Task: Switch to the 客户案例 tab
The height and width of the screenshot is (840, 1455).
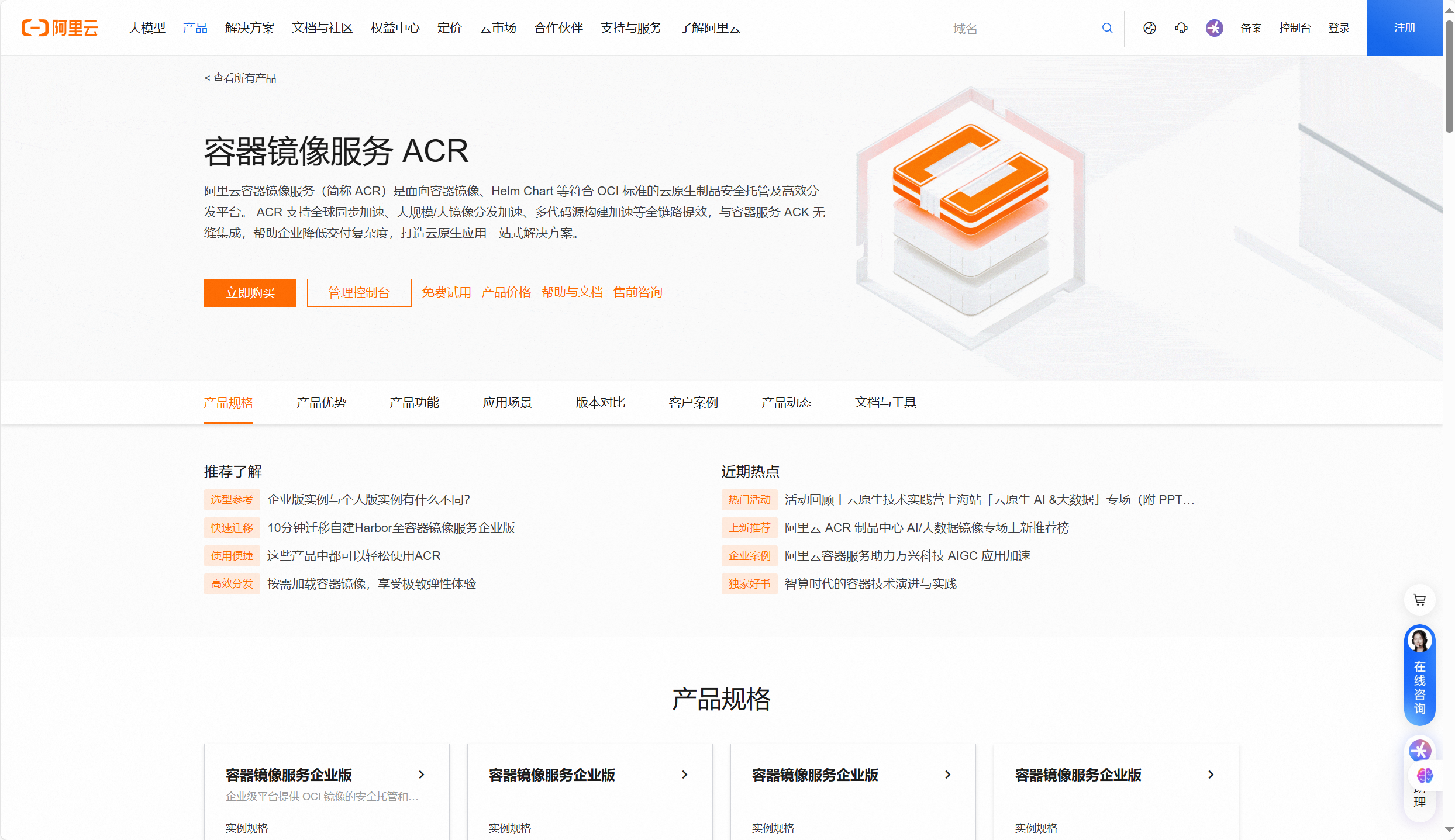Action: click(x=694, y=403)
